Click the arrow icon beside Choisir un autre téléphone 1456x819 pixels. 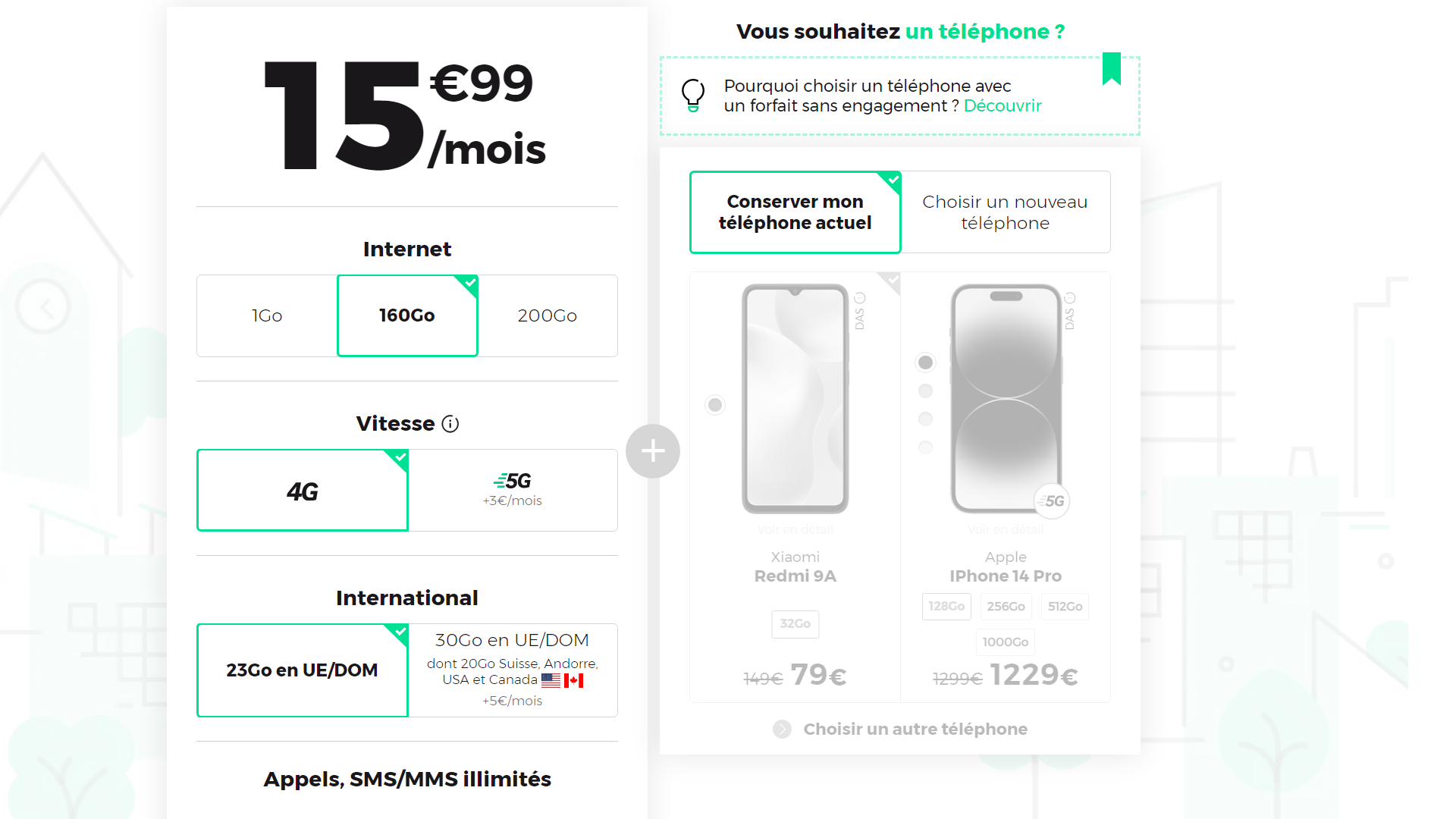782,729
